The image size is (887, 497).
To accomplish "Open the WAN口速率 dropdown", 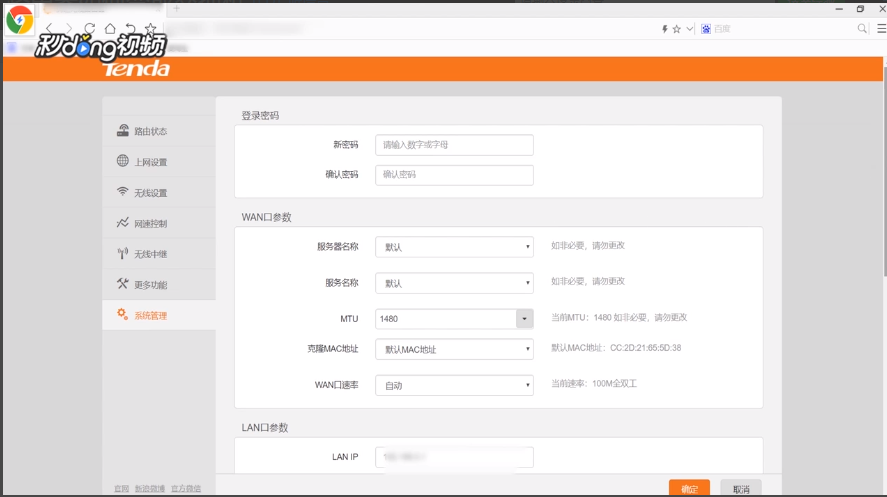I will coord(454,386).
